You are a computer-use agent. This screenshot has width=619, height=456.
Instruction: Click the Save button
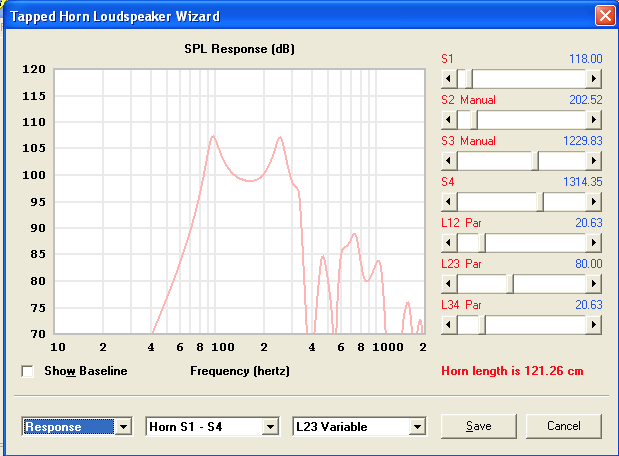pos(478,426)
